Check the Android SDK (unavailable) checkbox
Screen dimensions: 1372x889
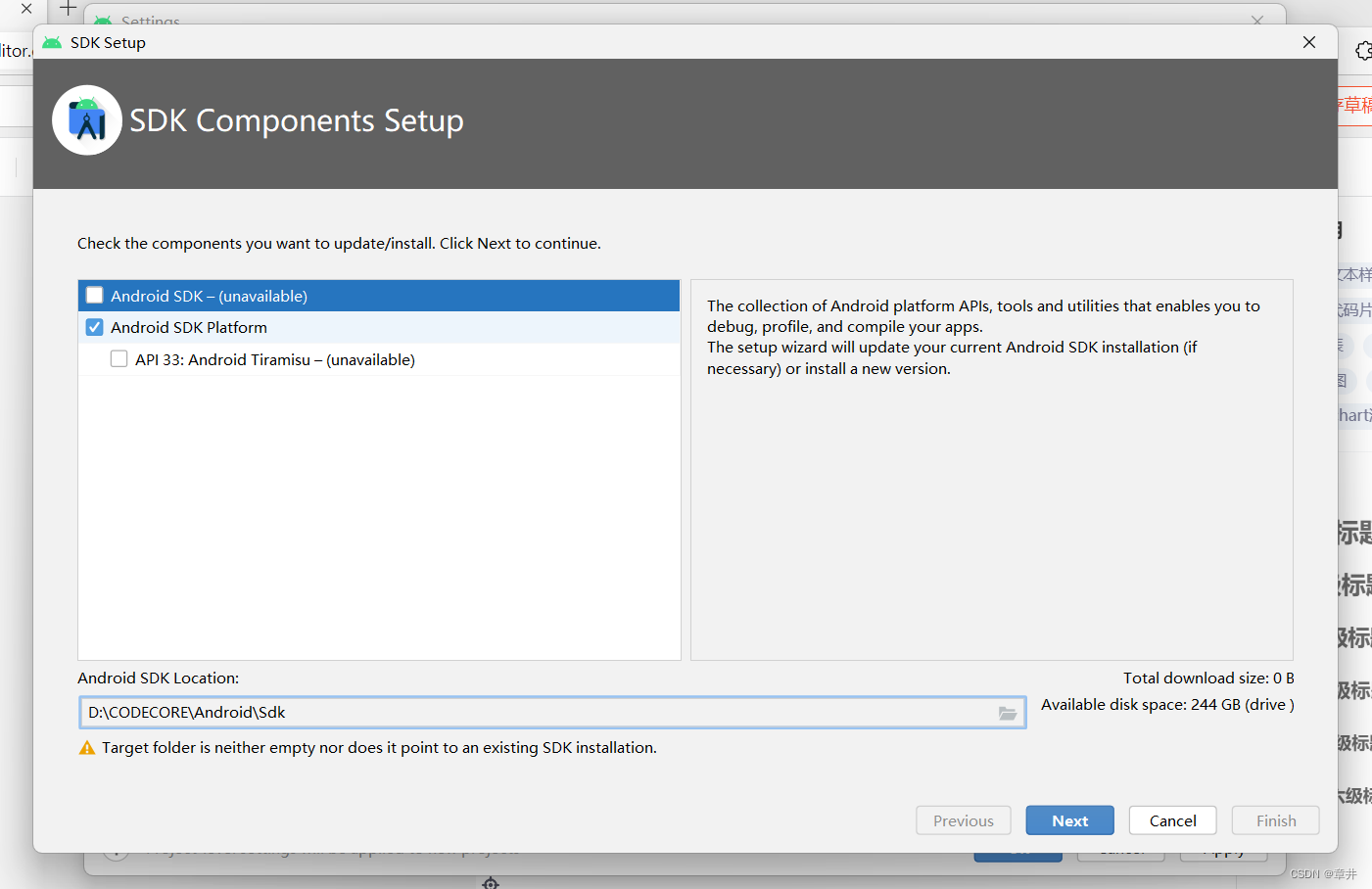(95, 296)
